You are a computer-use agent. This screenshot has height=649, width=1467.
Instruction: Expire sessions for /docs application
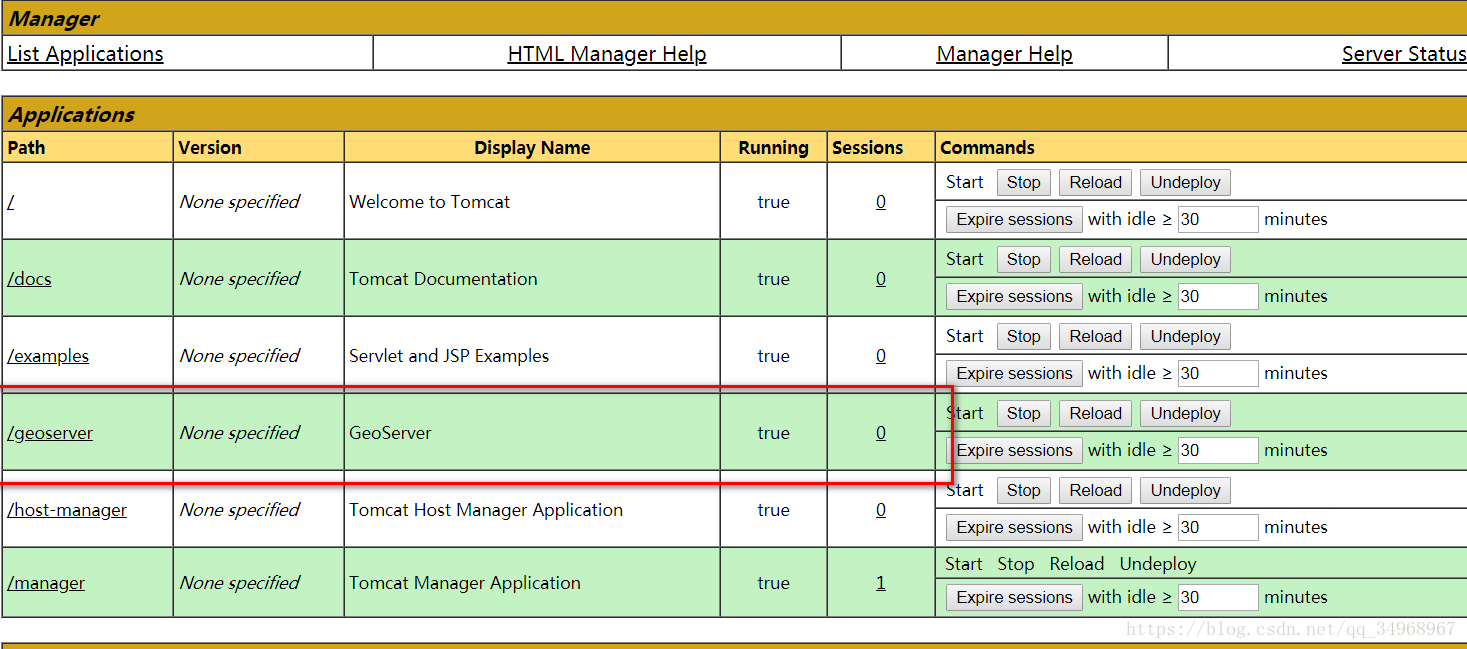coord(1014,296)
